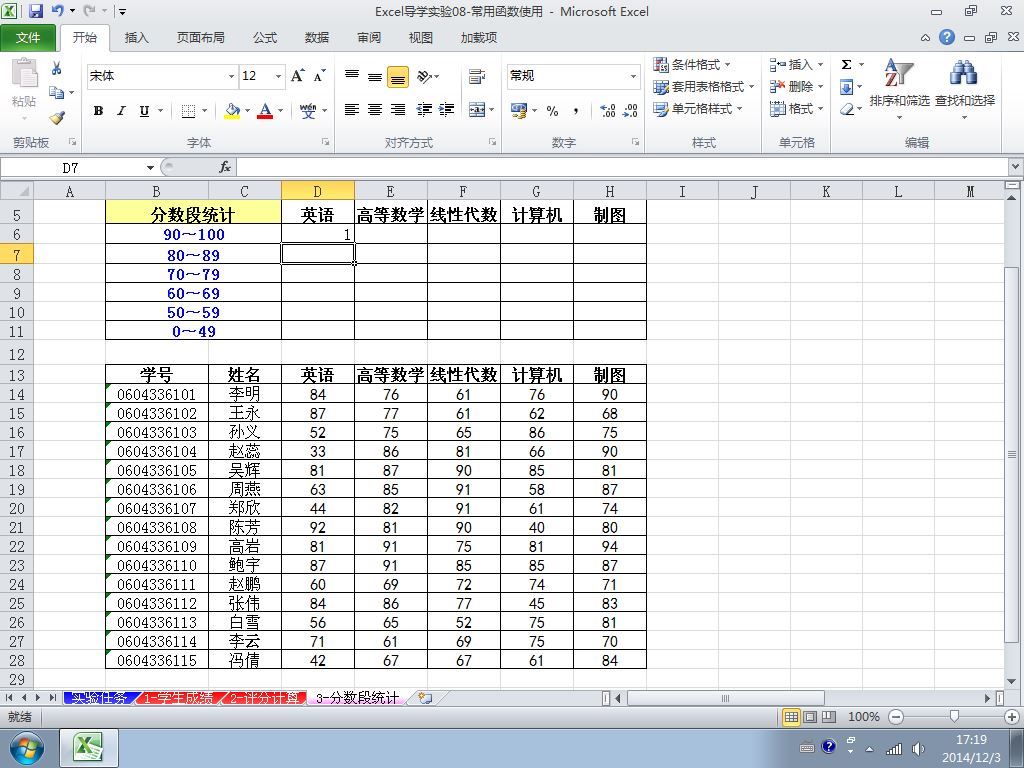This screenshot has width=1024, height=768.
Task: Open Excel Help question mark
Action: tap(947, 37)
